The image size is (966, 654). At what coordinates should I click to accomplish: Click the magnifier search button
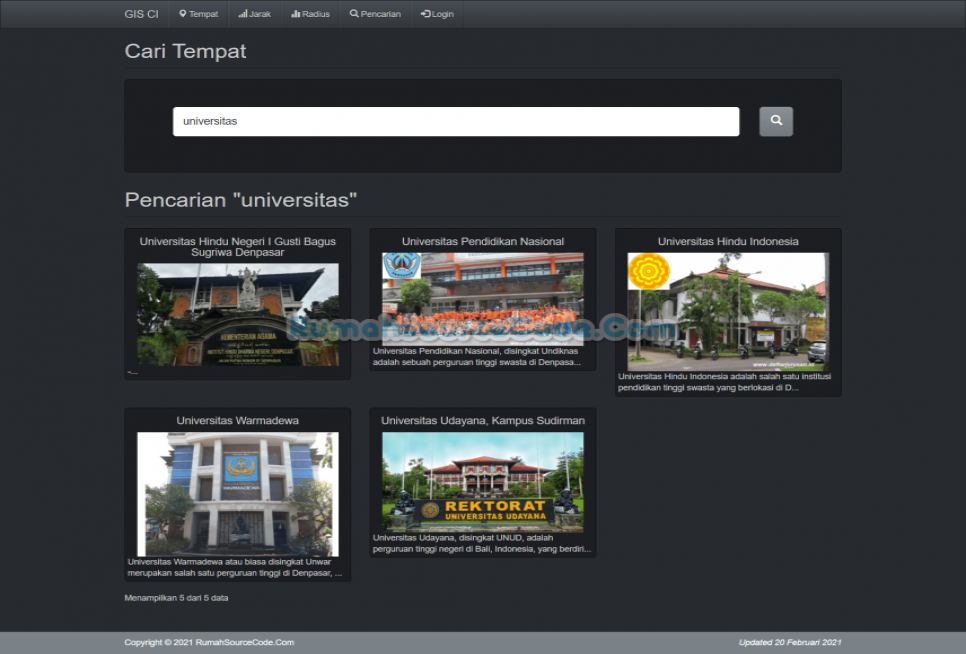776,121
